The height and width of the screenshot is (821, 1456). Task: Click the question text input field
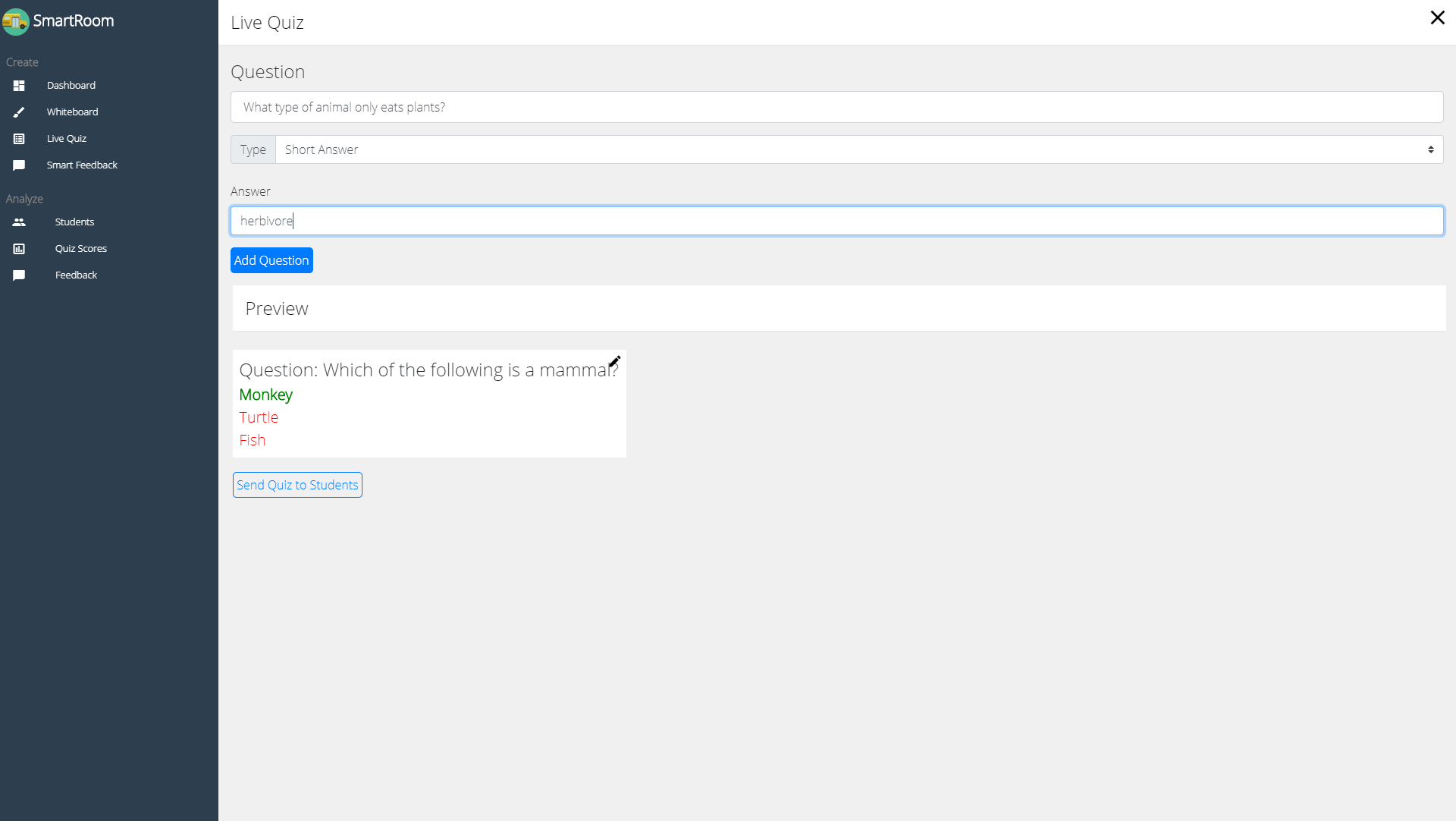point(836,107)
